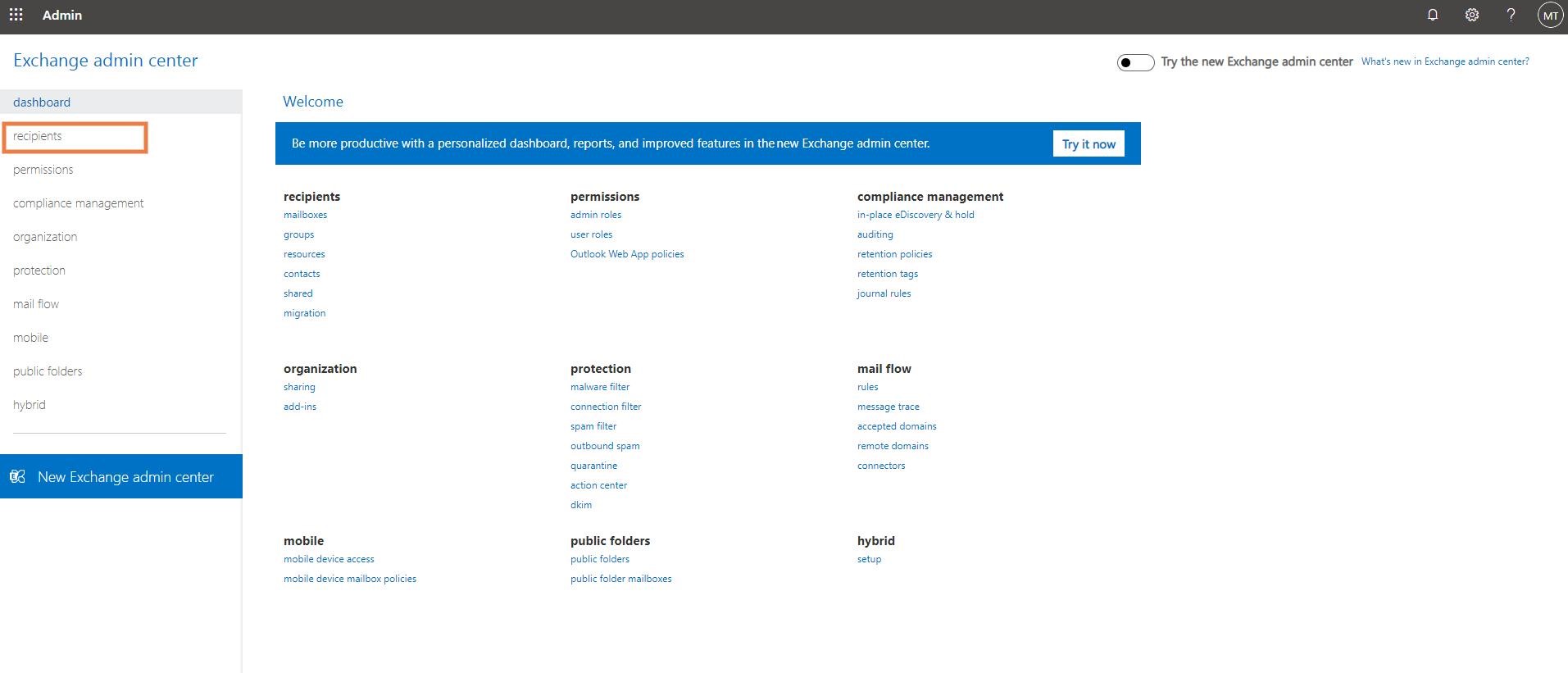This screenshot has height=673, width=1568.
Task: Select compliance management in the left navigation
Action: point(79,203)
